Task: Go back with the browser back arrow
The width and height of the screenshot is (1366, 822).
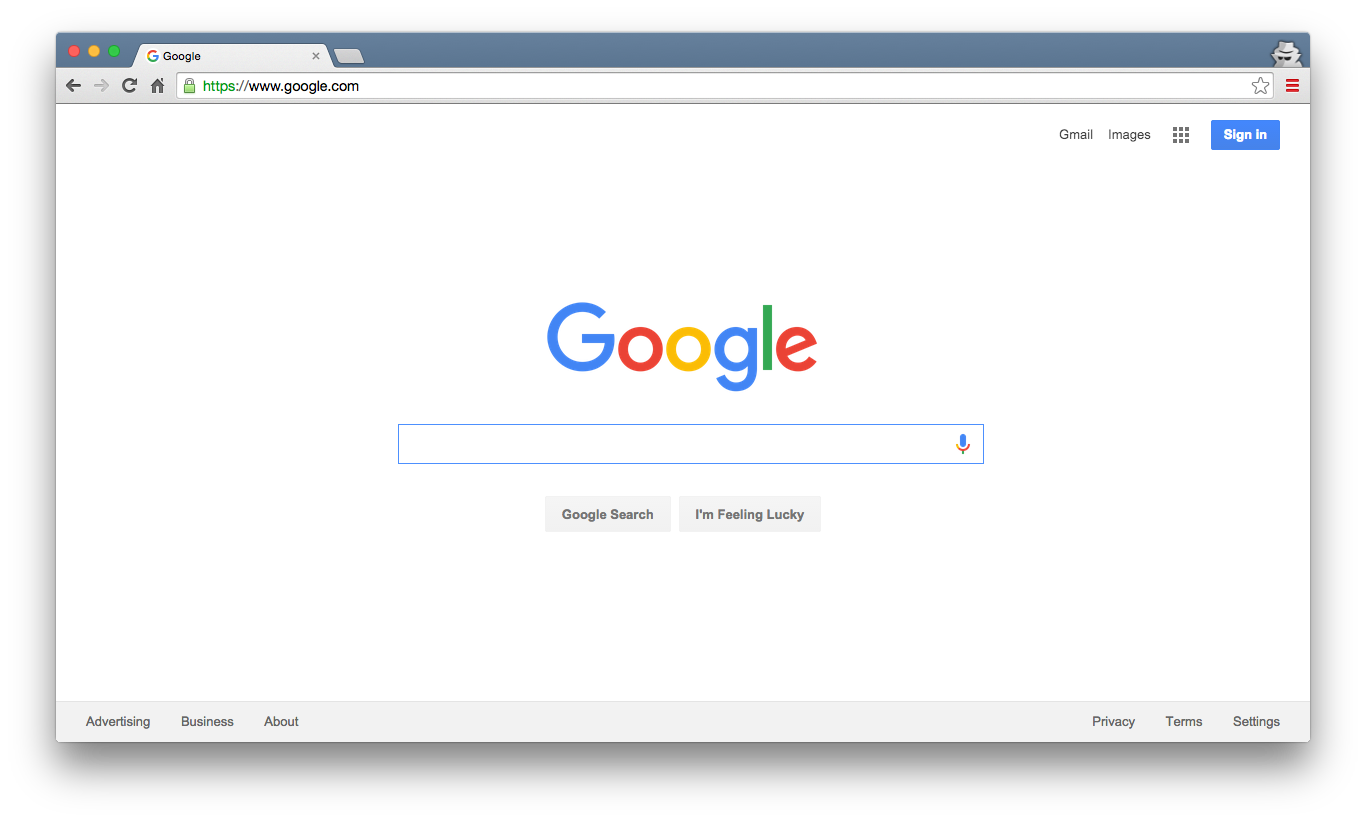Action: [73, 86]
